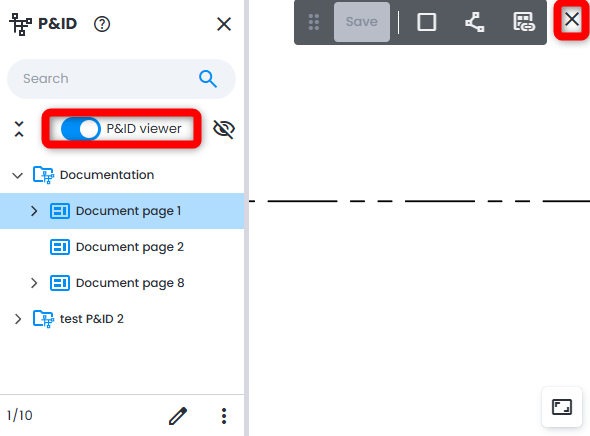Image resolution: width=590 pixels, height=436 pixels.
Task: Toggle the crossed-eye visibility icon
Action: pyautogui.click(x=224, y=129)
